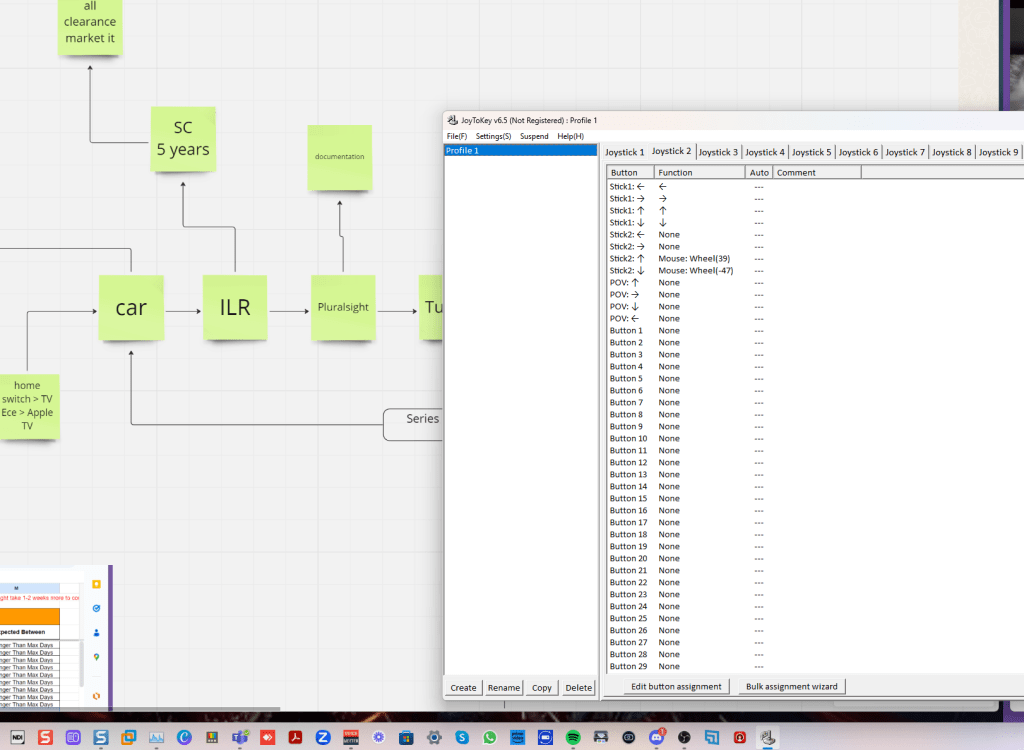Open Adobe Acrobat from the taskbar

tap(295, 738)
